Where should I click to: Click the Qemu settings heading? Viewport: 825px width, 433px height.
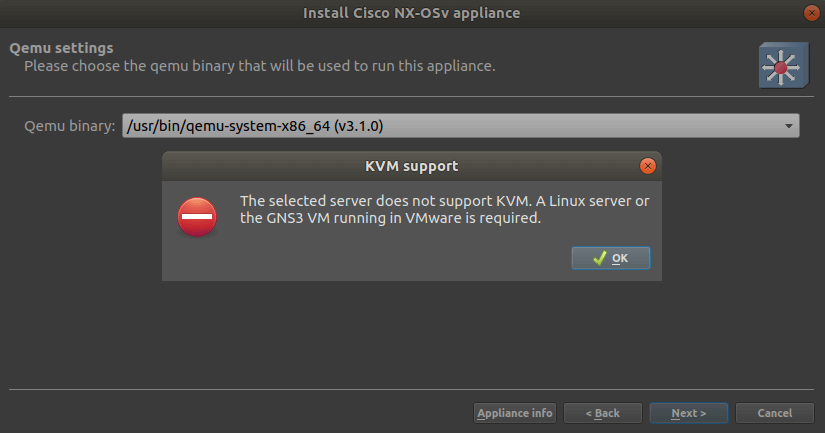tap(61, 48)
